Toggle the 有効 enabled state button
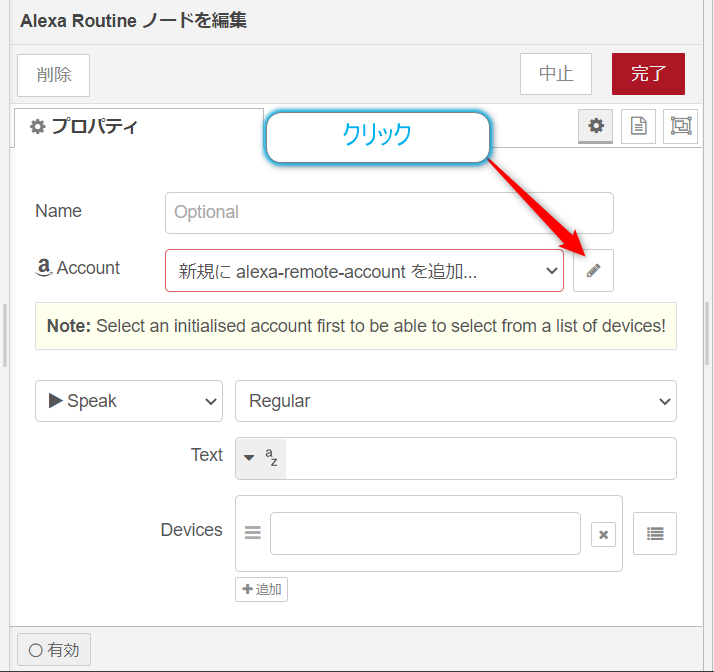Screen dimensions: 714x672 [54, 649]
